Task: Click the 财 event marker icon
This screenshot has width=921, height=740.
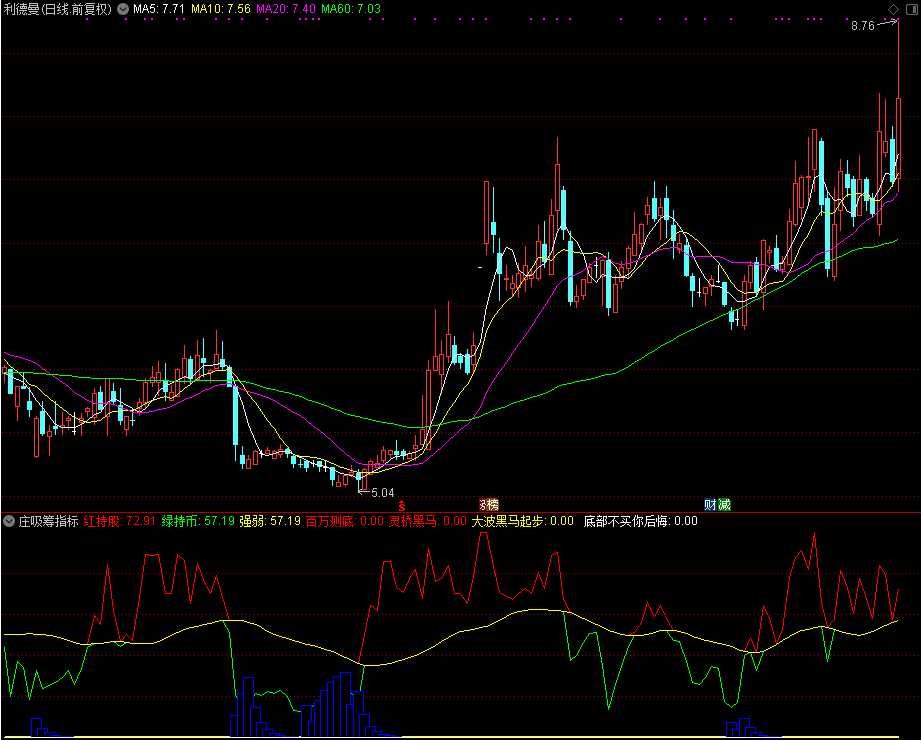Action: coord(710,505)
